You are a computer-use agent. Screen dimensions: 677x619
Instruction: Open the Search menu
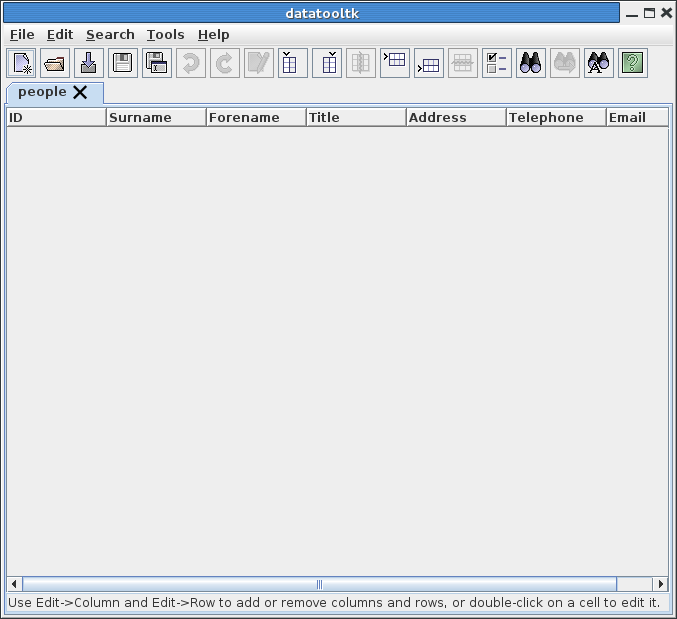110,34
